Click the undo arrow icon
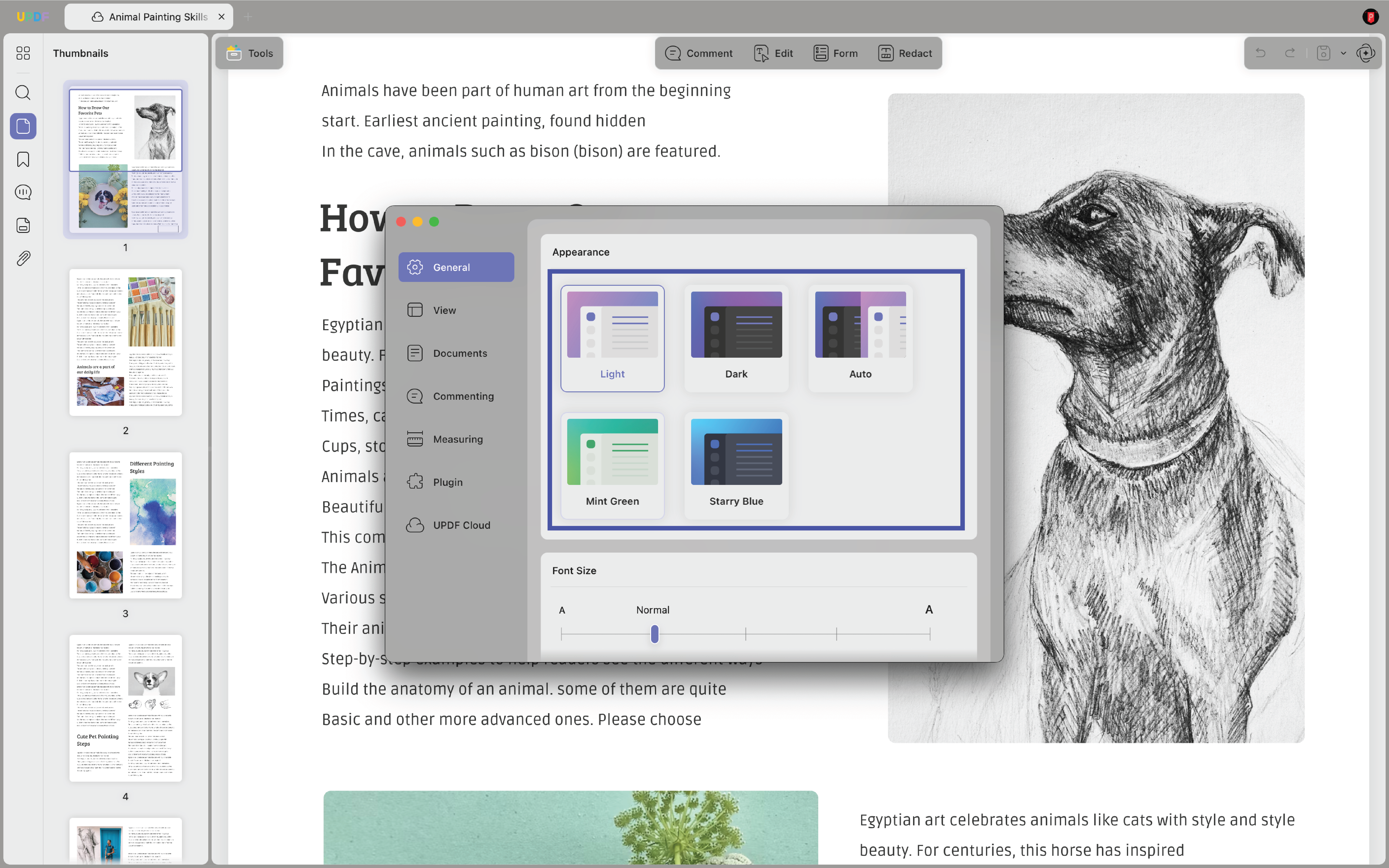 click(1260, 53)
